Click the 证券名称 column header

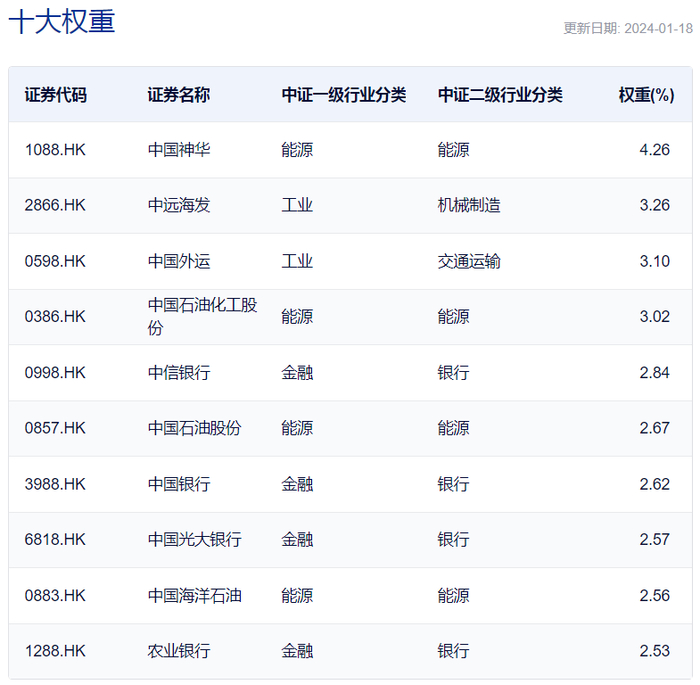click(x=179, y=95)
